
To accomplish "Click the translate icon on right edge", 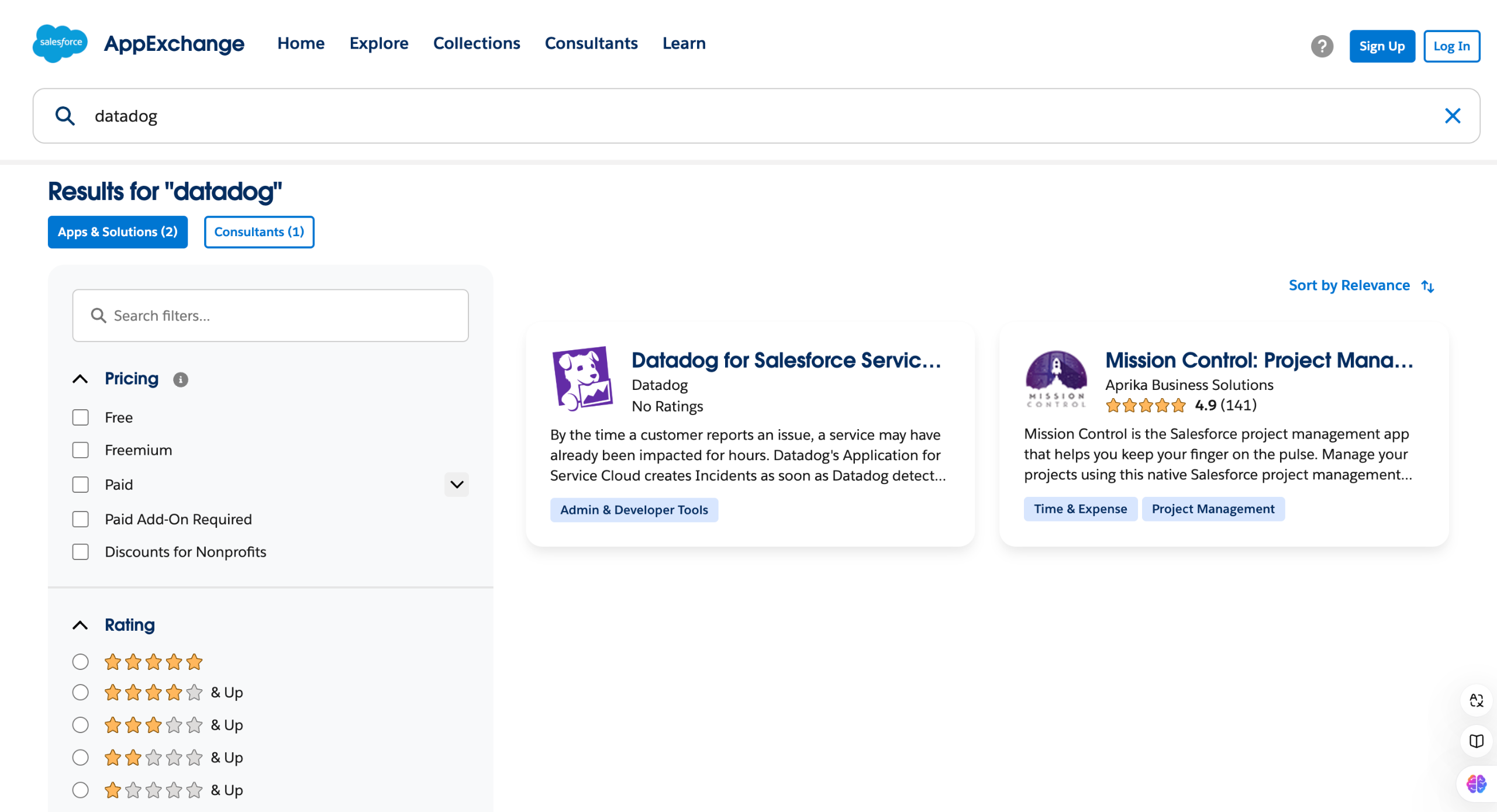I will coord(1476,700).
